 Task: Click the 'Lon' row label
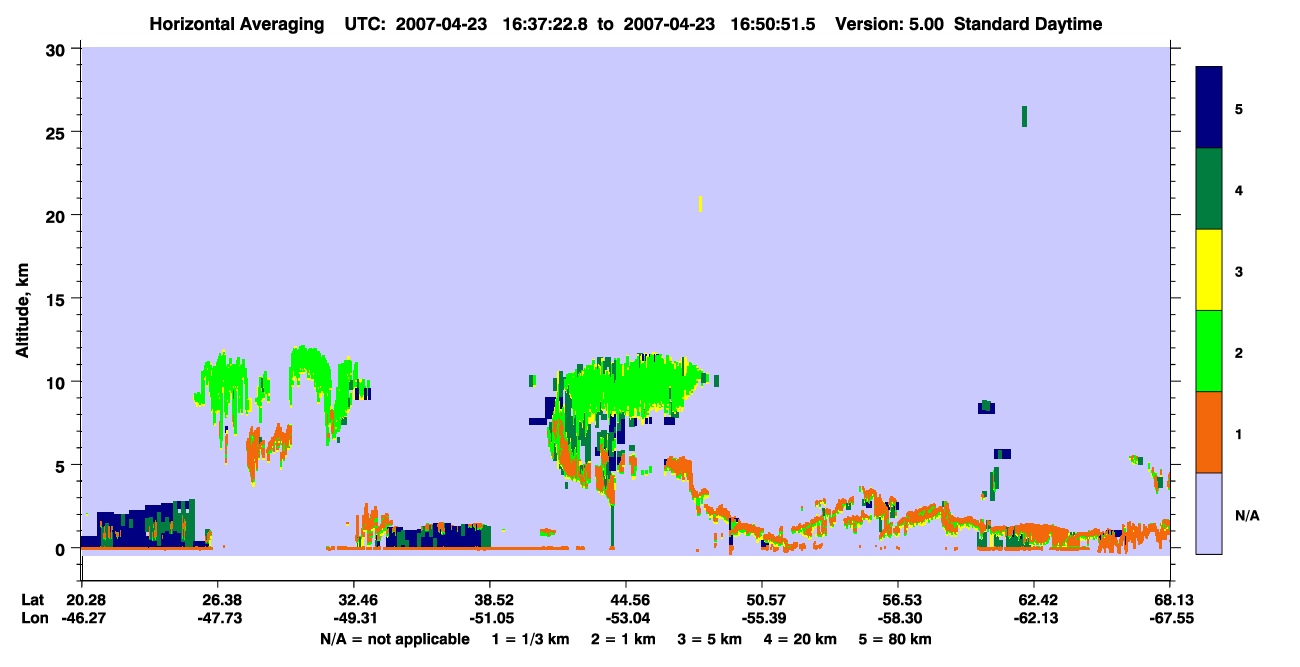(x=33, y=618)
